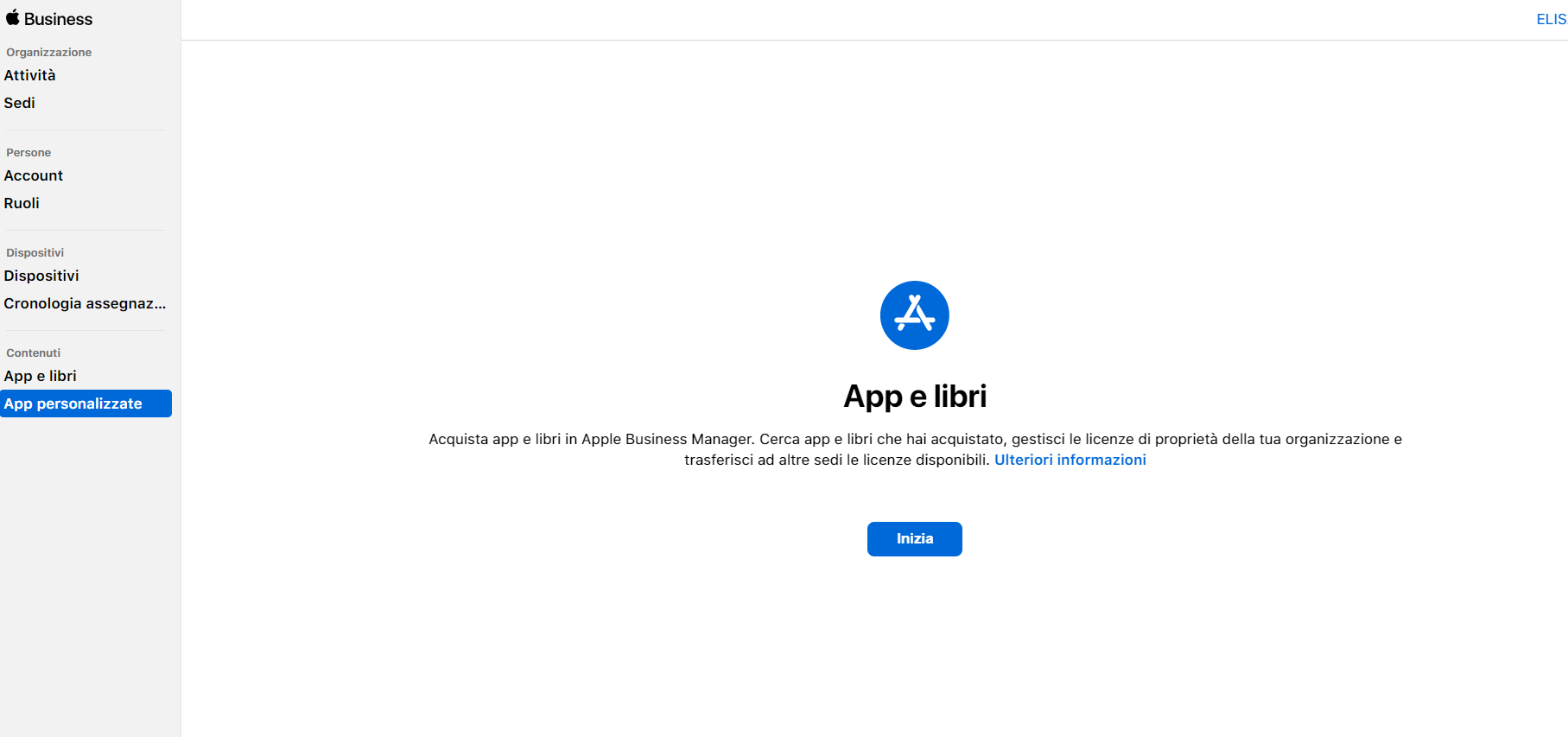This screenshot has width=1568, height=737.
Task: Open Ruoli in the sidebar
Action: pyautogui.click(x=22, y=203)
